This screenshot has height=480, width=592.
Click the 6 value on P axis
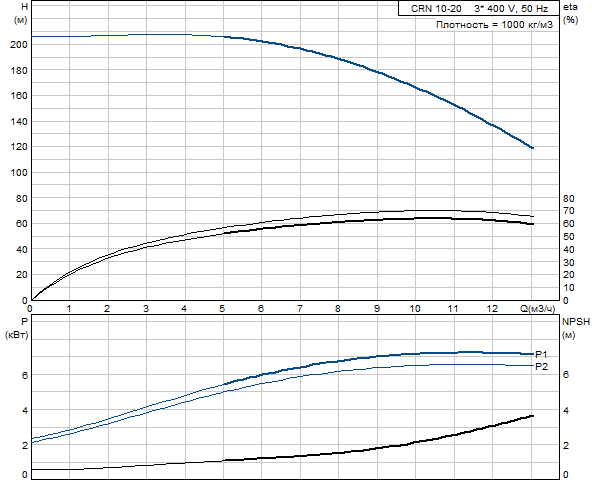click(25, 375)
